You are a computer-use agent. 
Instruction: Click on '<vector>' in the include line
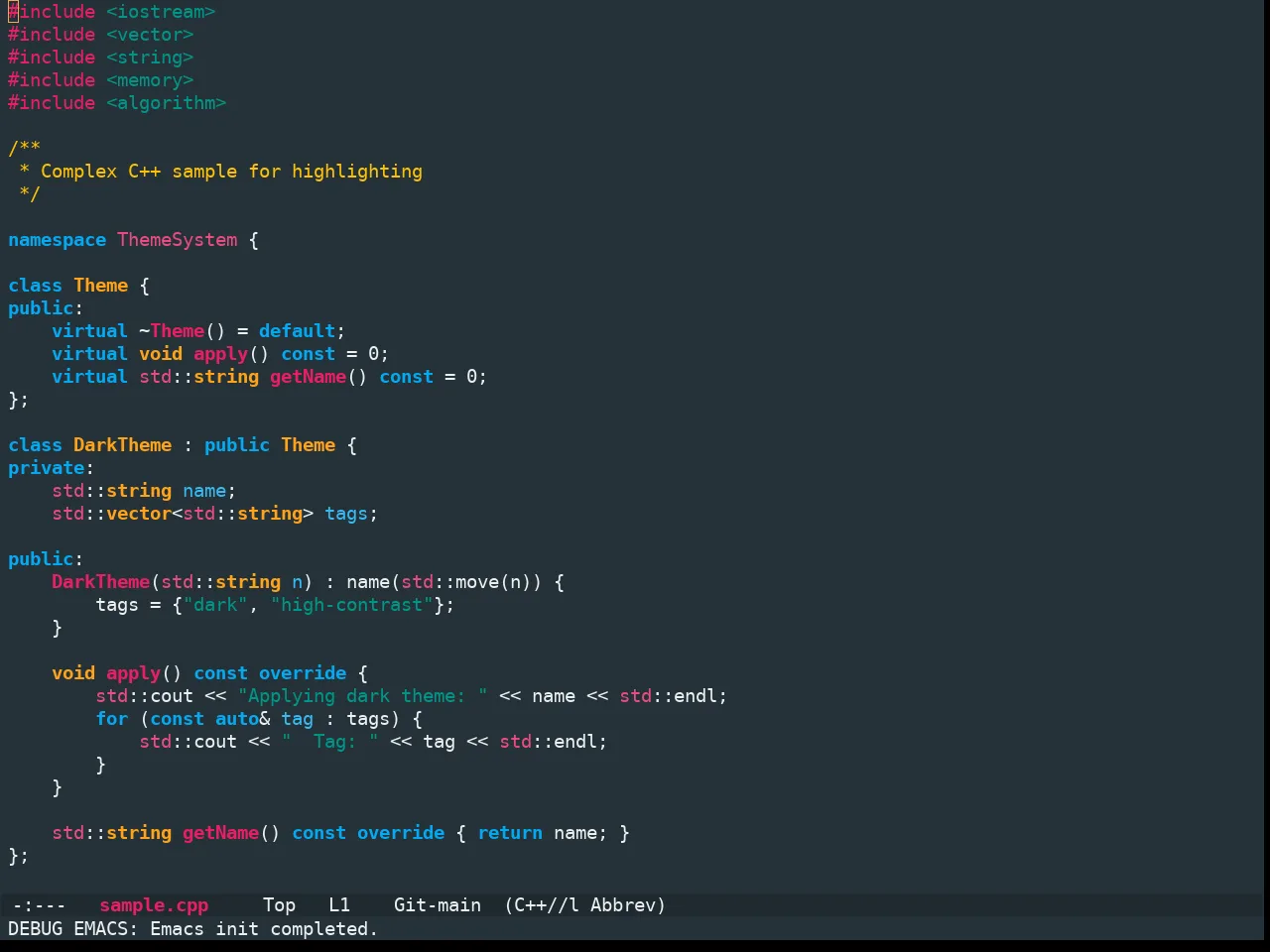[x=150, y=35]
